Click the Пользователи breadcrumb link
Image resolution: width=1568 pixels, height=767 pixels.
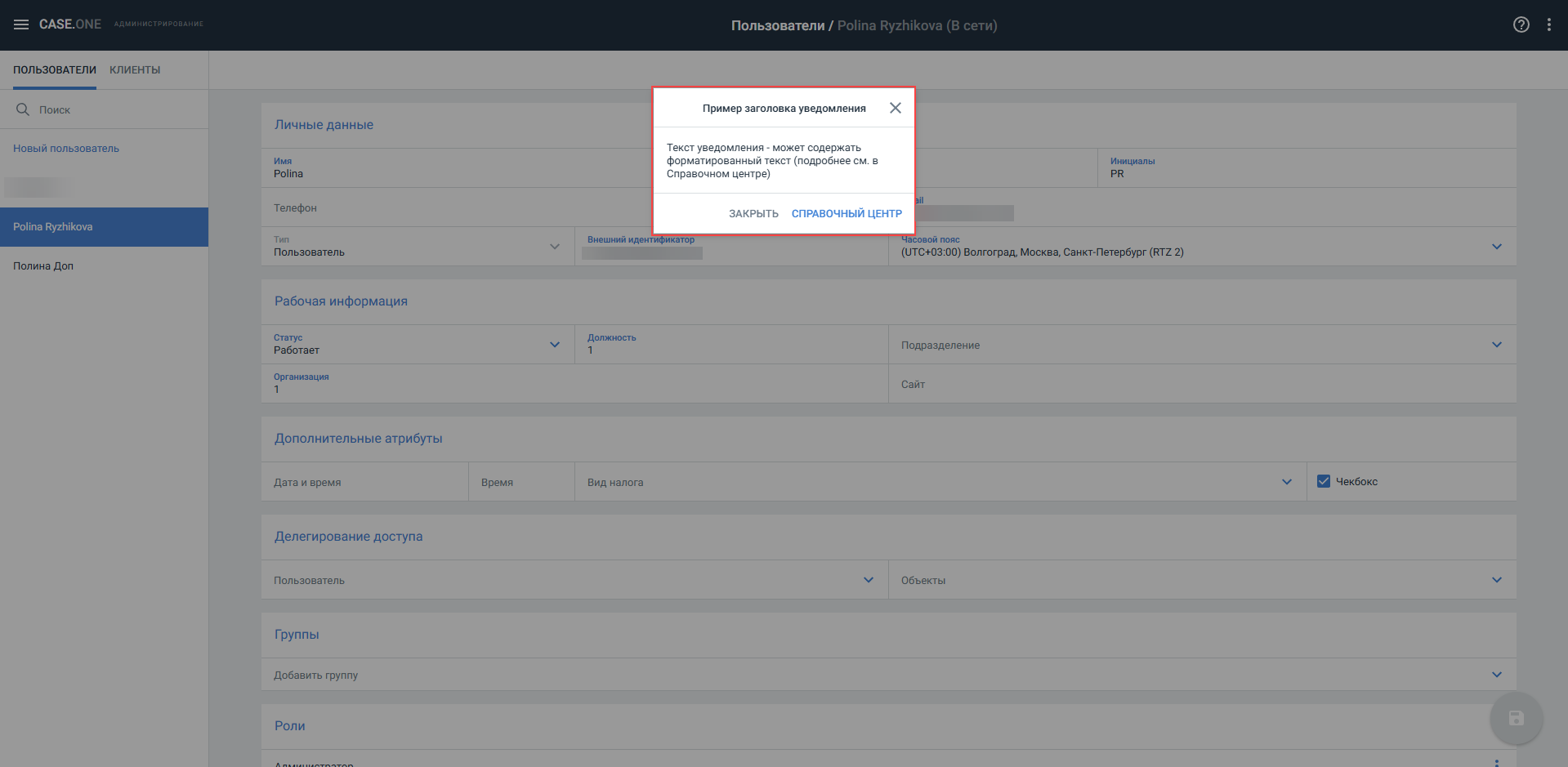coord(778,25)
